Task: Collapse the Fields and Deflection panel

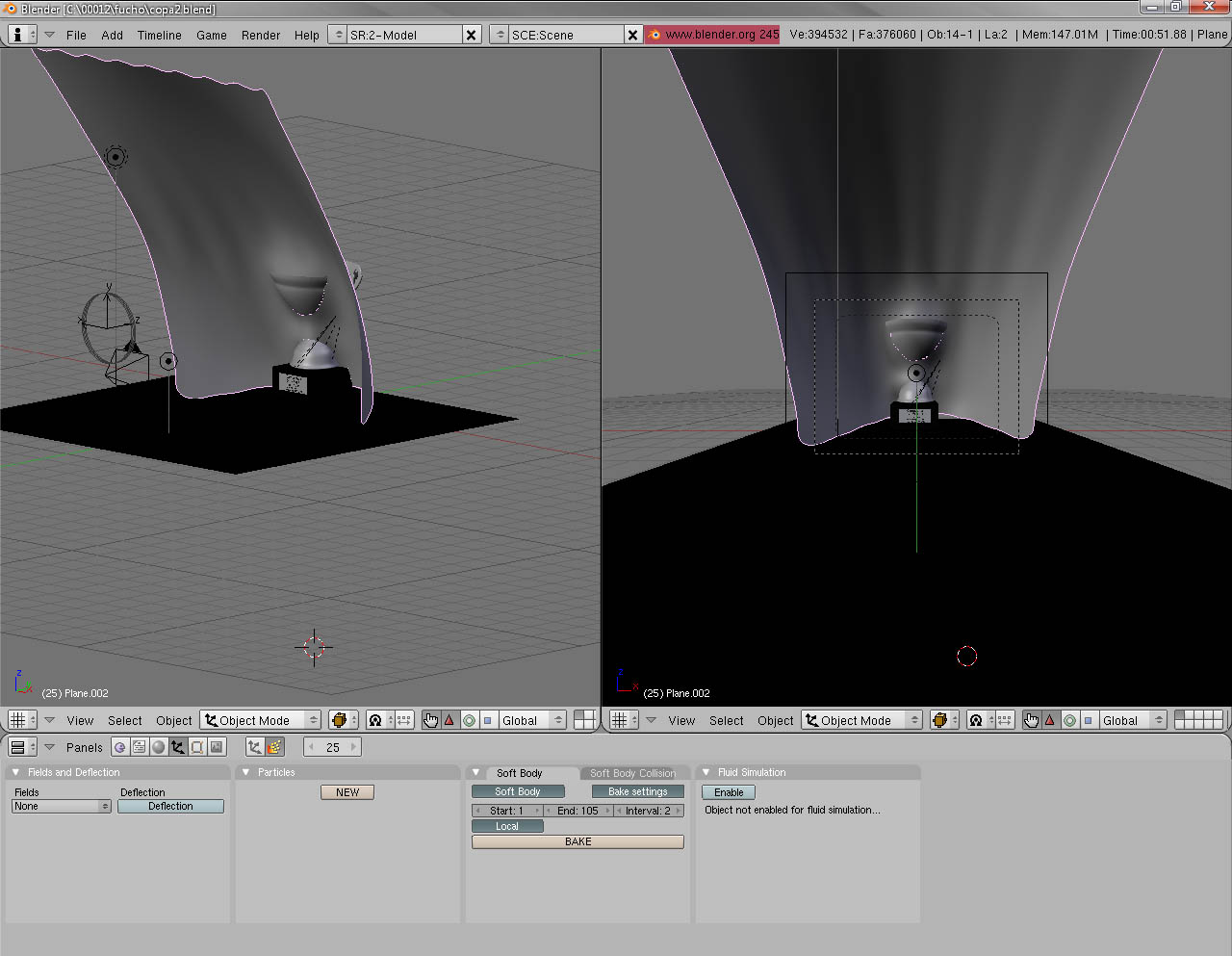Action: (x=16, y=772)
